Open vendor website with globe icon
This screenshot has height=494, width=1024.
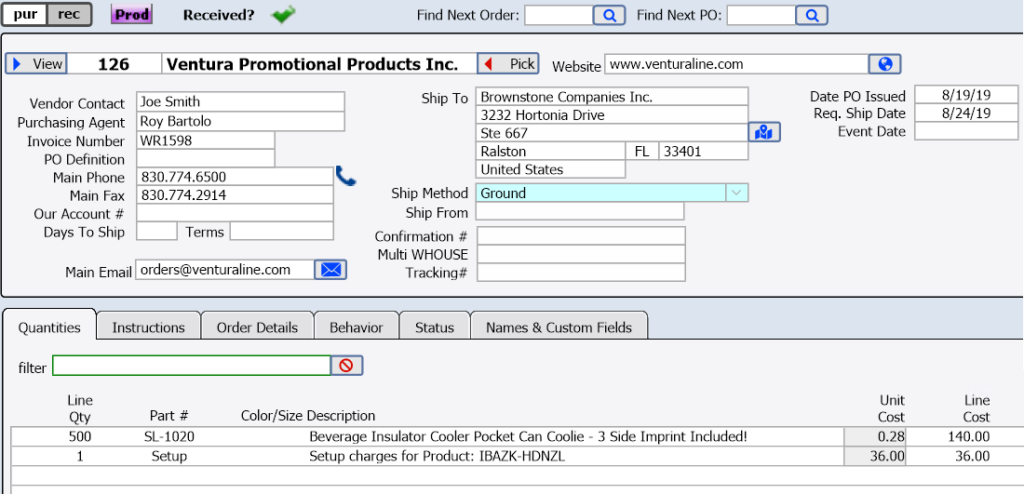point(885,64)
